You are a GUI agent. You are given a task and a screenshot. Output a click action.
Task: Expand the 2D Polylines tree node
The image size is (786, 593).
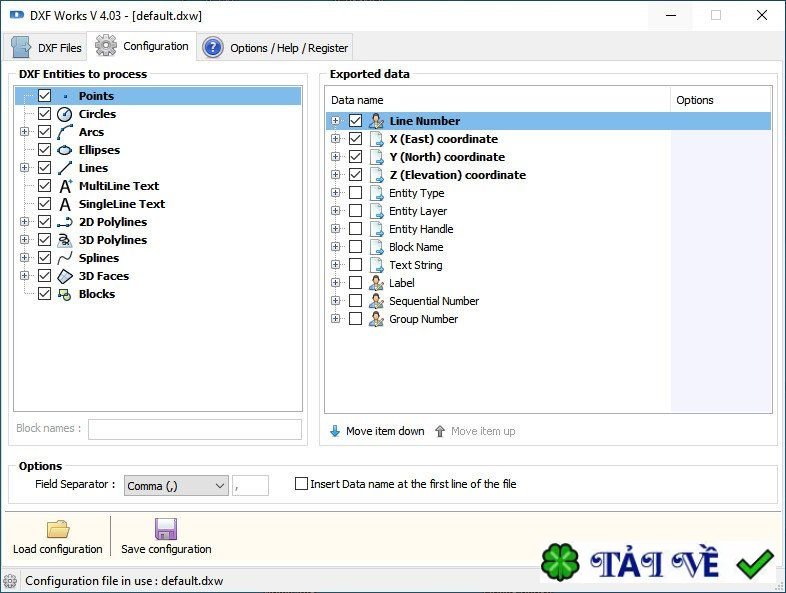(x=24, y=222)
